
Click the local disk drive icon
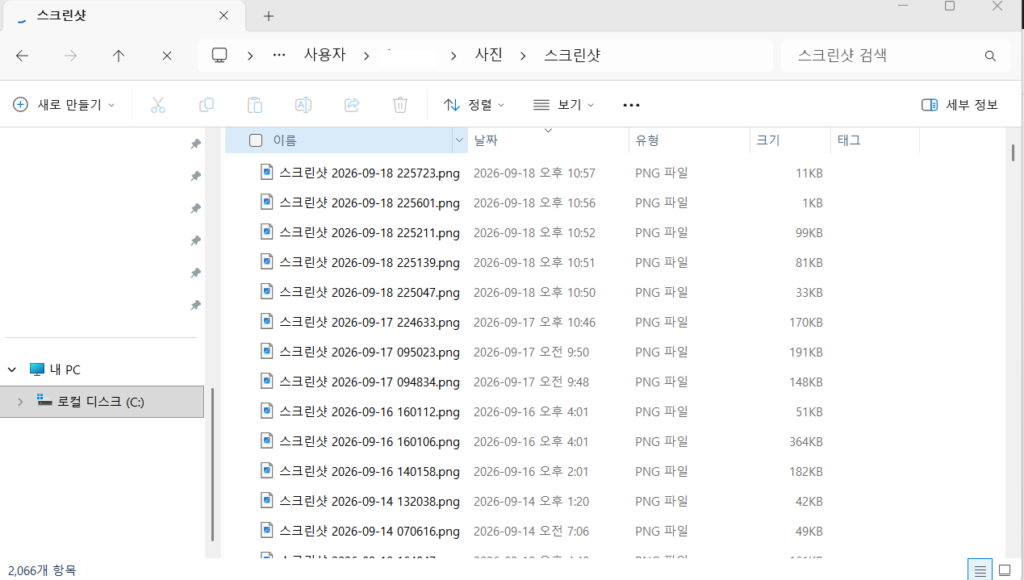coord(44,400)
